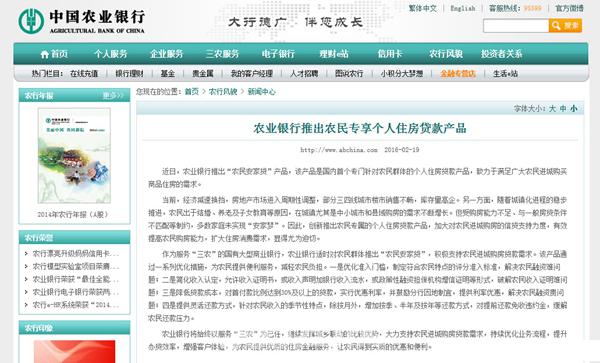Click 农行风貌 in the breadcrumb
This screenshot has height=363, width=600.
point(223,92)
